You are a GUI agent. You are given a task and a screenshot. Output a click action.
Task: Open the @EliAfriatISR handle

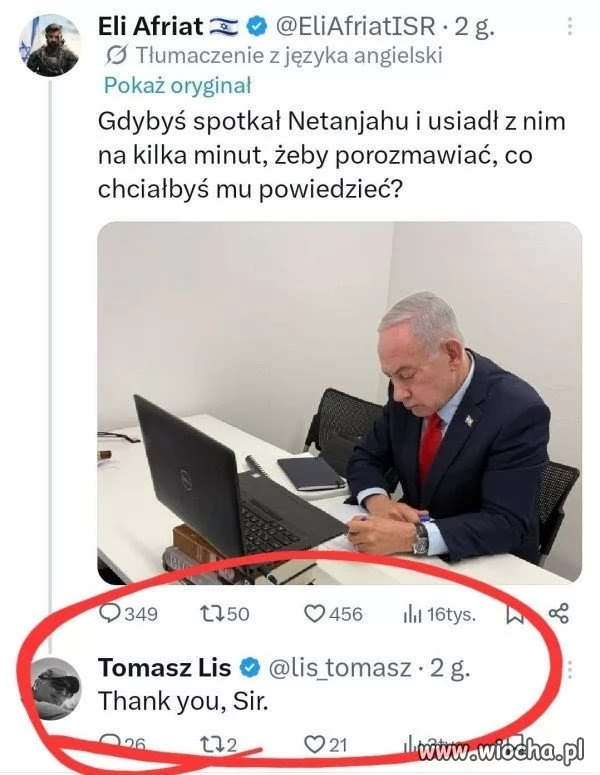[x=355, y=26]
